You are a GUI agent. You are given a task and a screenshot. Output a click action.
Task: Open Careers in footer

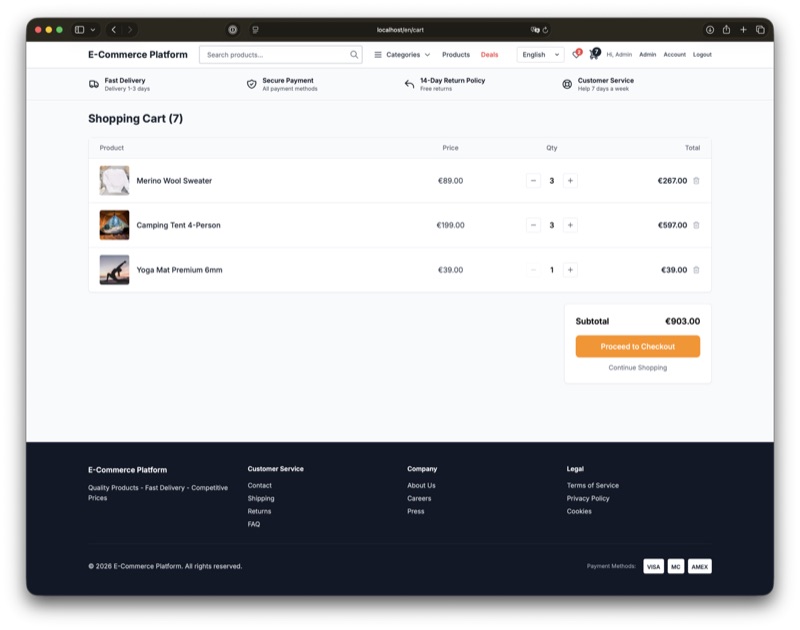click(x=419, y=498)
